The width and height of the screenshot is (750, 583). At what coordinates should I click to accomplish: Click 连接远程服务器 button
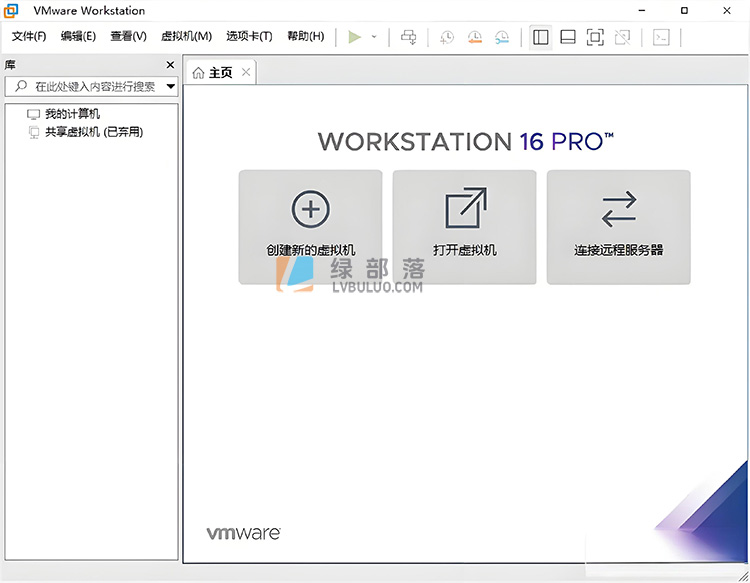(x=618, y=227)
